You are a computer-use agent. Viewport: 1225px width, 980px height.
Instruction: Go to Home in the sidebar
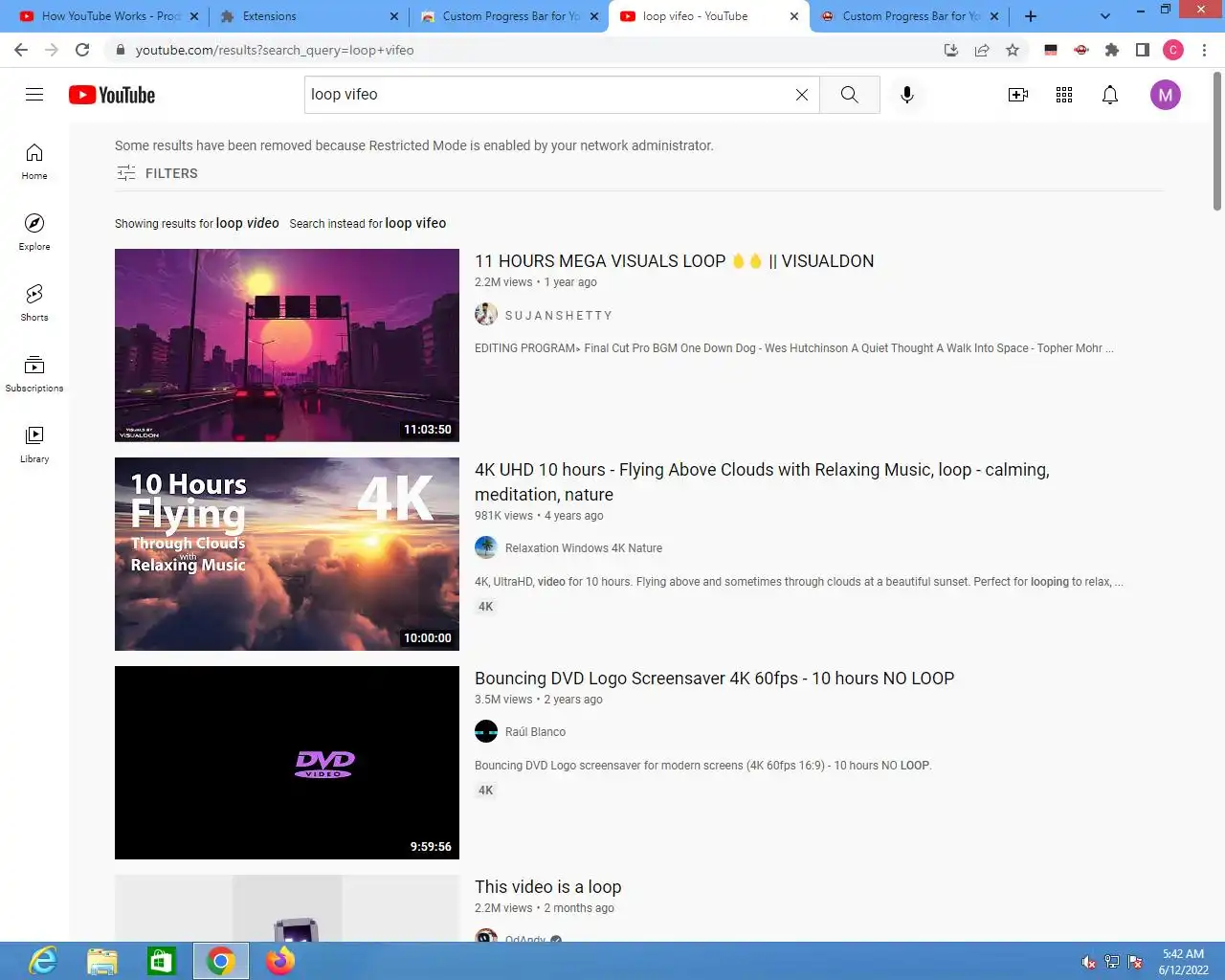34,162
